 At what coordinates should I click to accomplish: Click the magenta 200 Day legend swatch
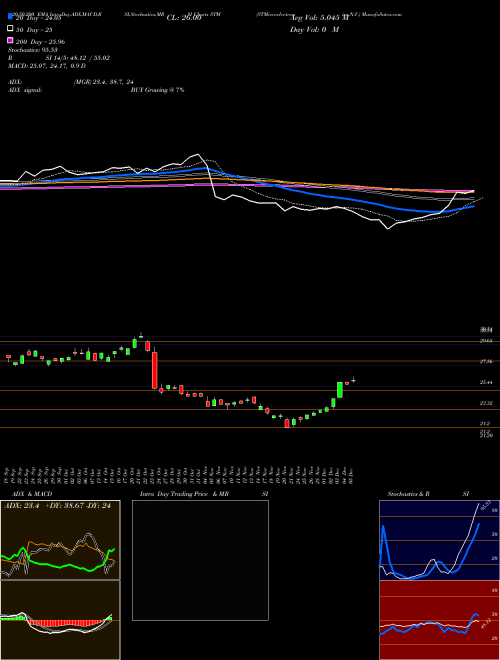point(10,40)
